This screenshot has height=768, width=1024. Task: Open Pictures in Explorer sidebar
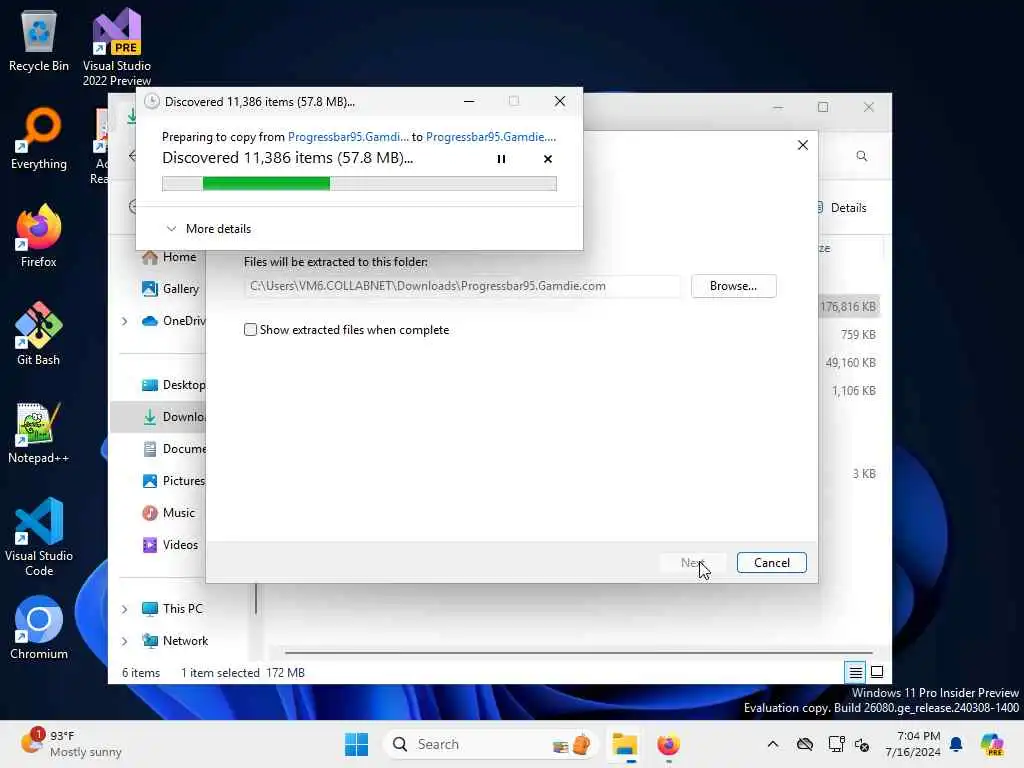pyautogui.click(x=174, y=481)
